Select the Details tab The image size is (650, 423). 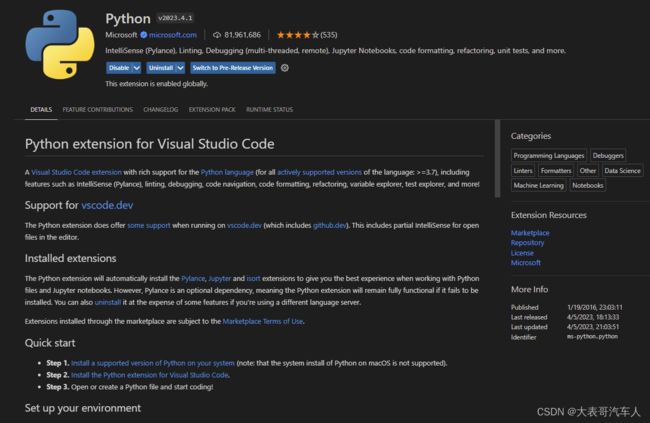(41, 109)
